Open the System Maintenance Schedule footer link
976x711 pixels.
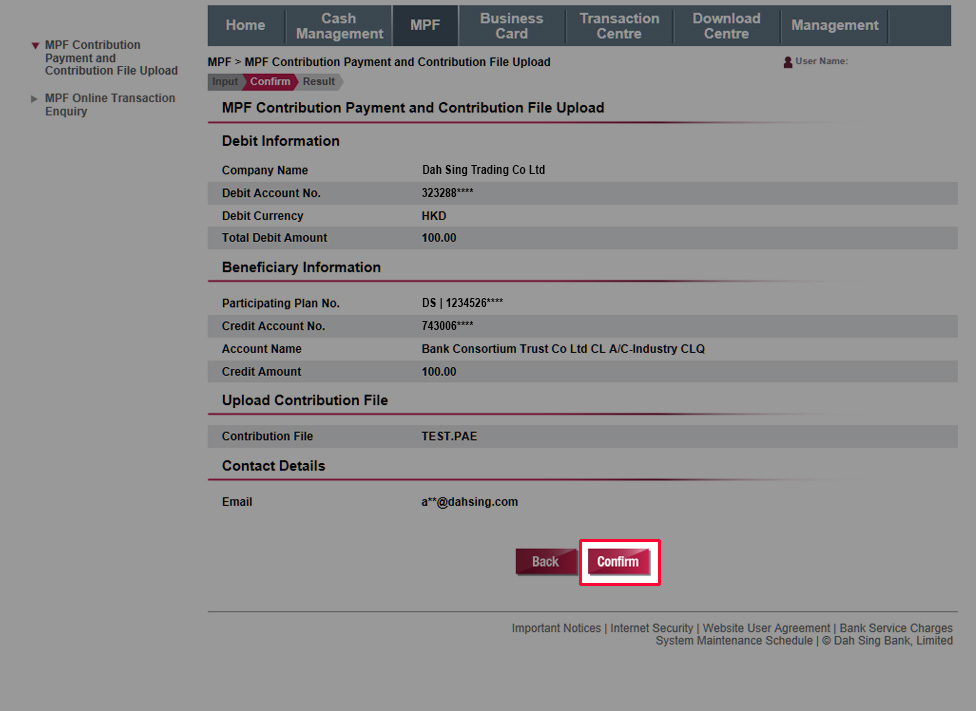(x=734, y=641)
